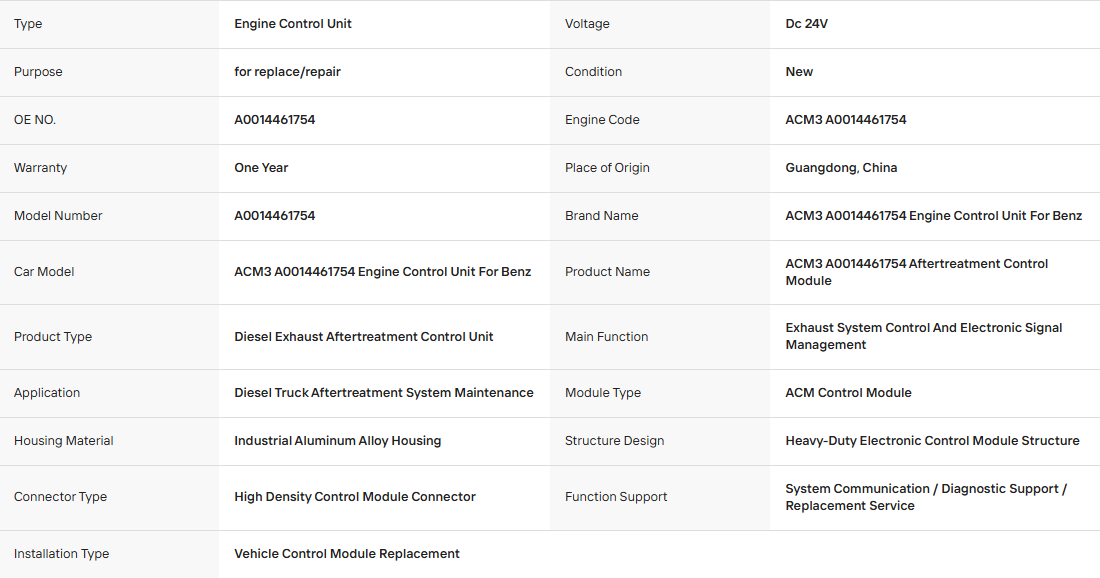Screen dimensions: 1100x578
Task: Click the 'OE NO.' attribute label
Action: 35,120
